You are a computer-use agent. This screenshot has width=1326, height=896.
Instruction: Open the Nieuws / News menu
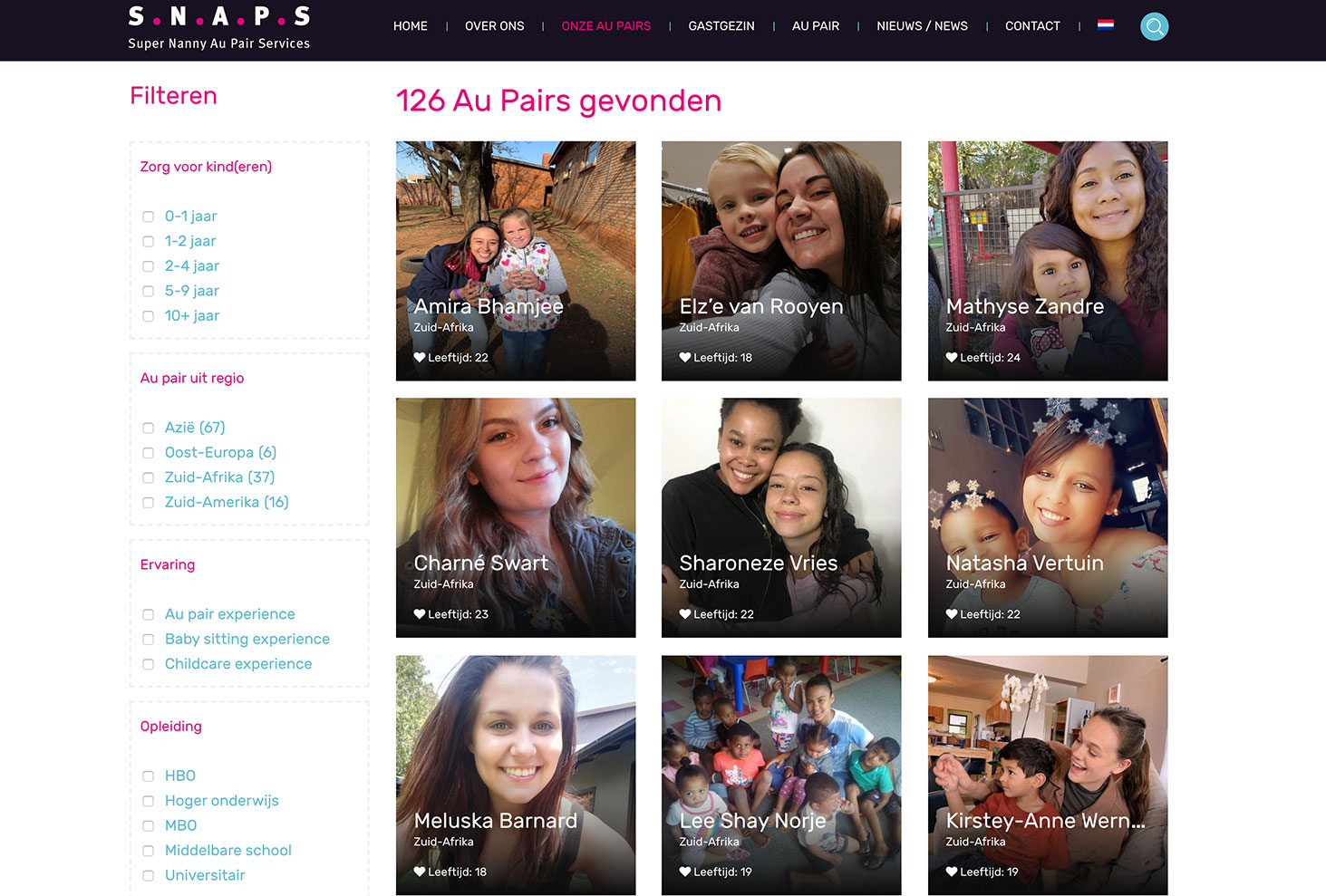(922, 26)
